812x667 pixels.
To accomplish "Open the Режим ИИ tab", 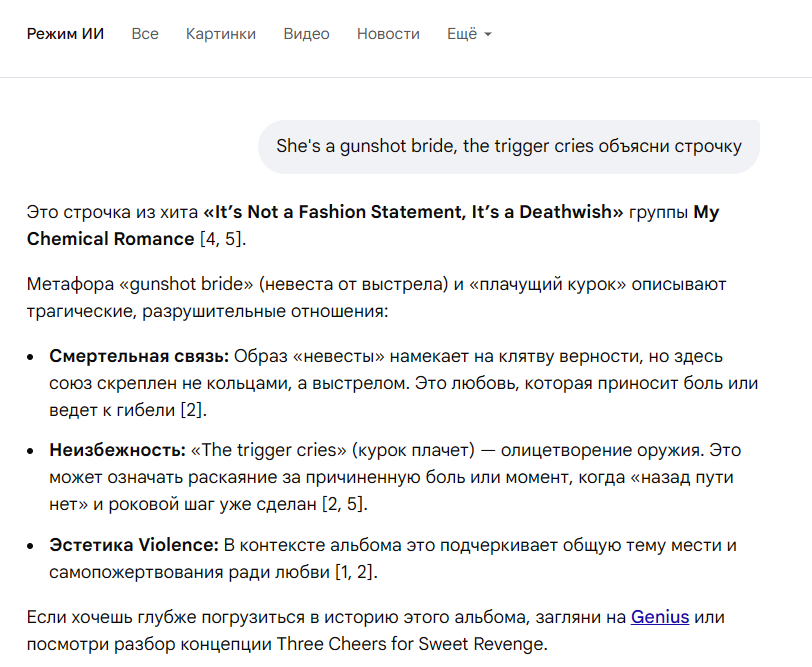I will coord(65,34).
